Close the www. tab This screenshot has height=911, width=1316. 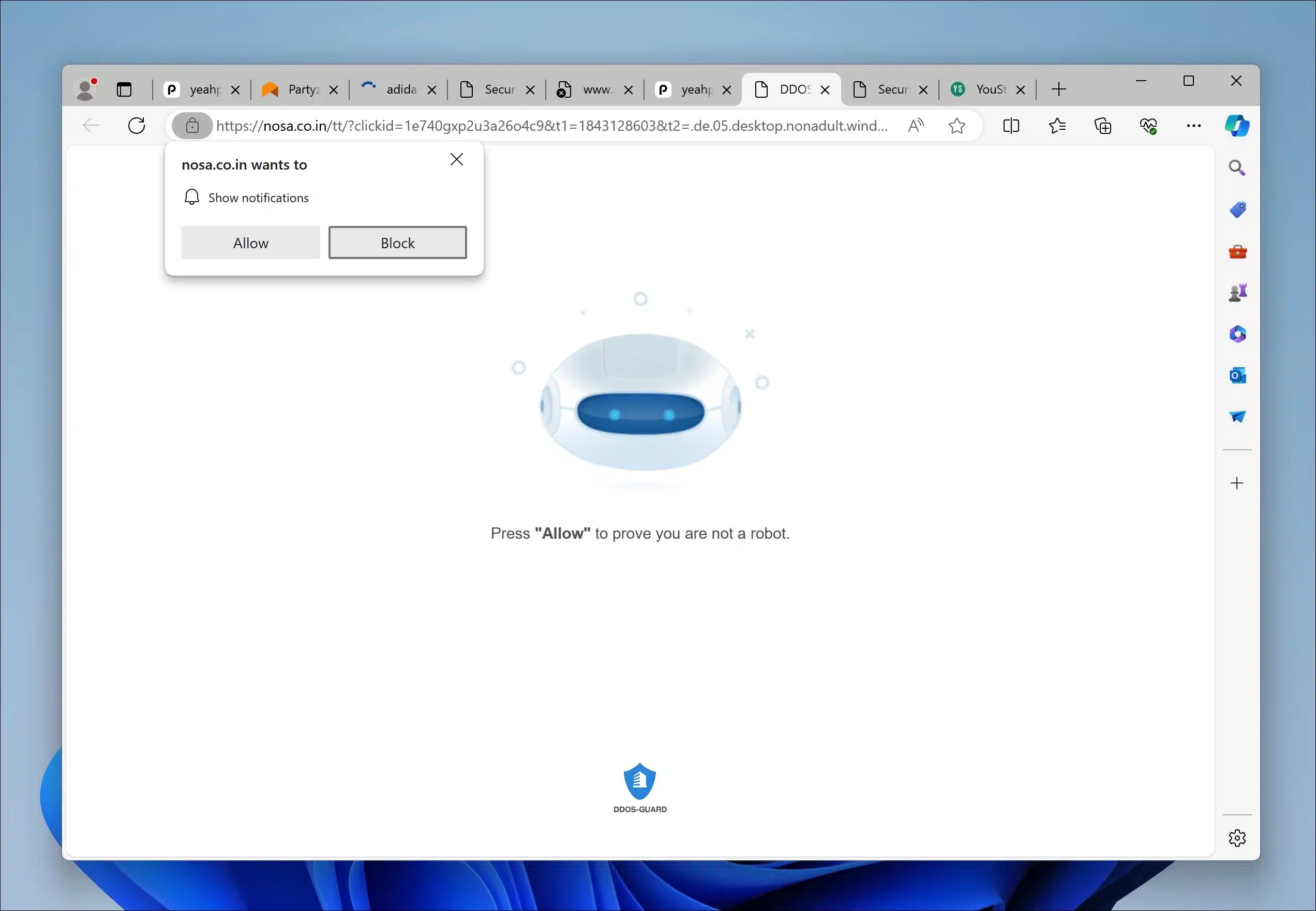point(629,89)
